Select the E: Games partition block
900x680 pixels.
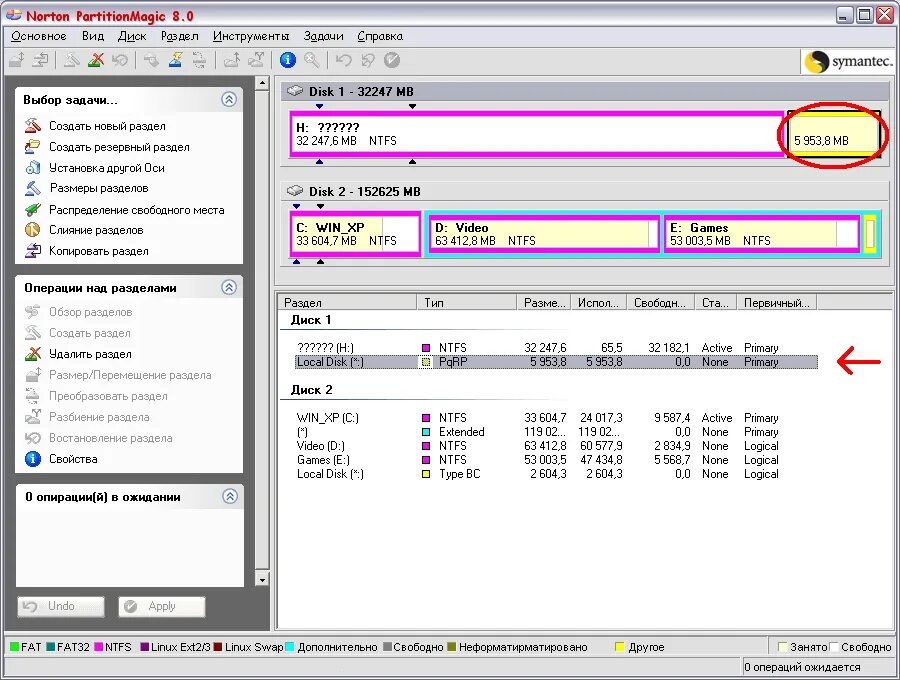pyautogui.click(x=762, y=234)
